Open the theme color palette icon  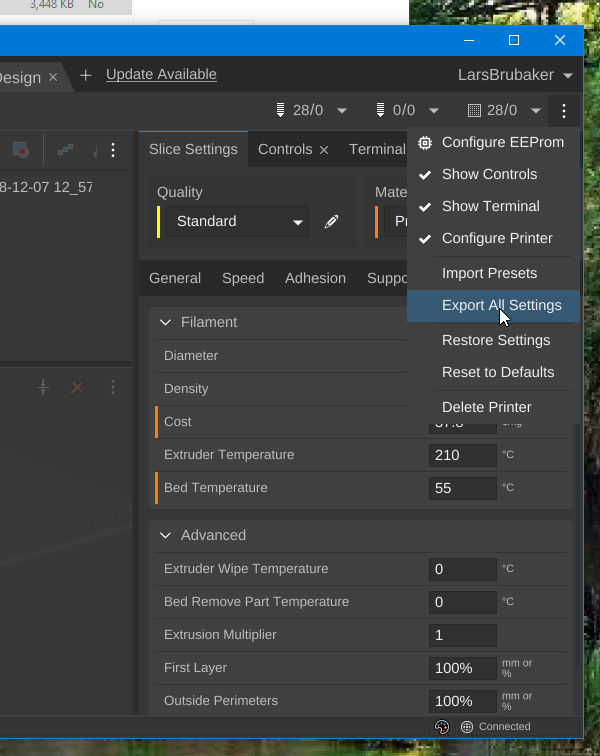442,727
